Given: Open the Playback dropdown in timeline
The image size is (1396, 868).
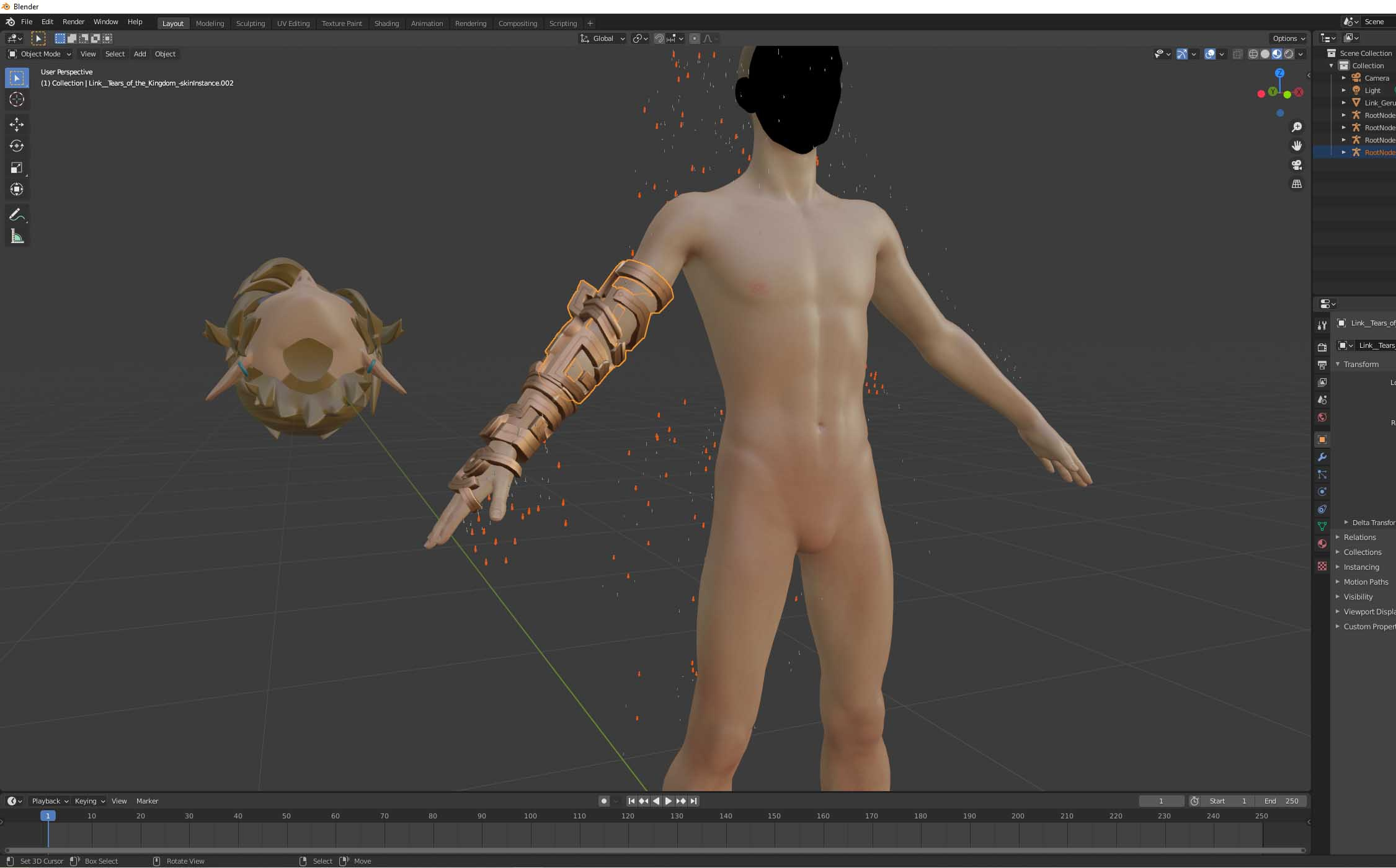Looking at the screenshot, I should point(50,801).
